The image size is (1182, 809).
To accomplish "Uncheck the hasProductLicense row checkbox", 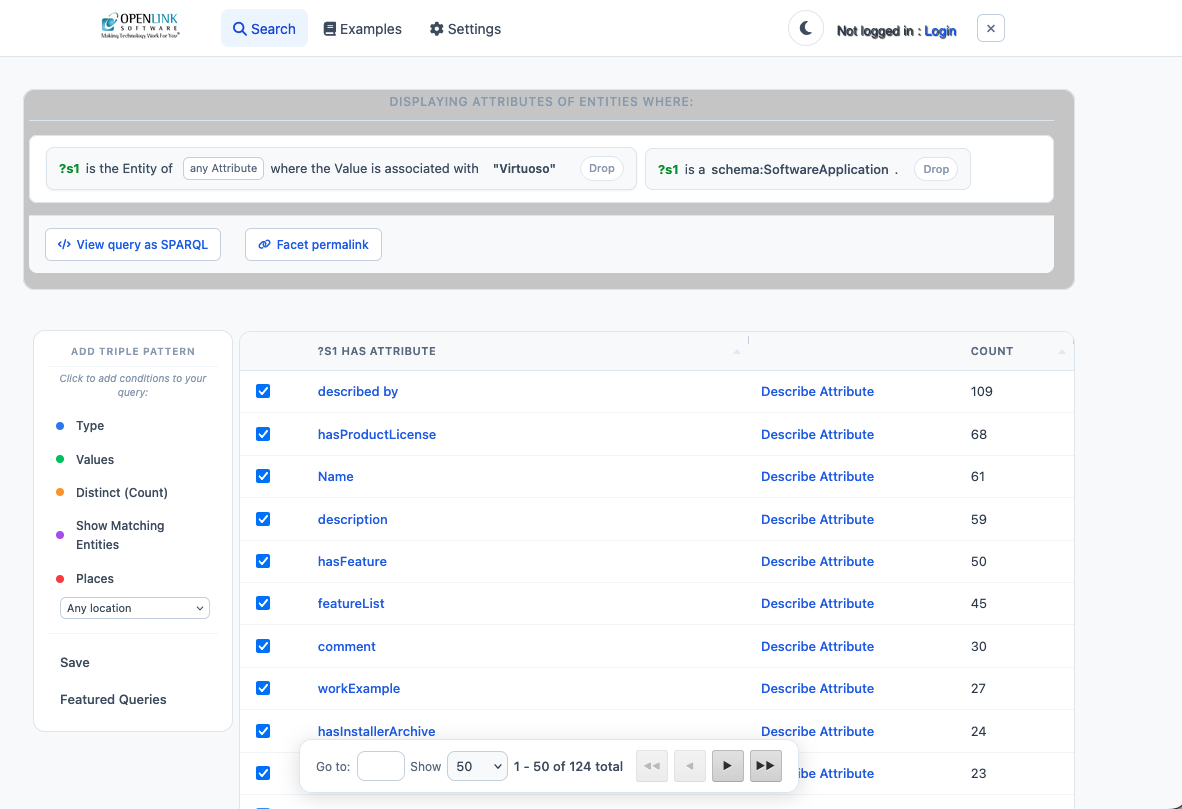I will 263,434.
